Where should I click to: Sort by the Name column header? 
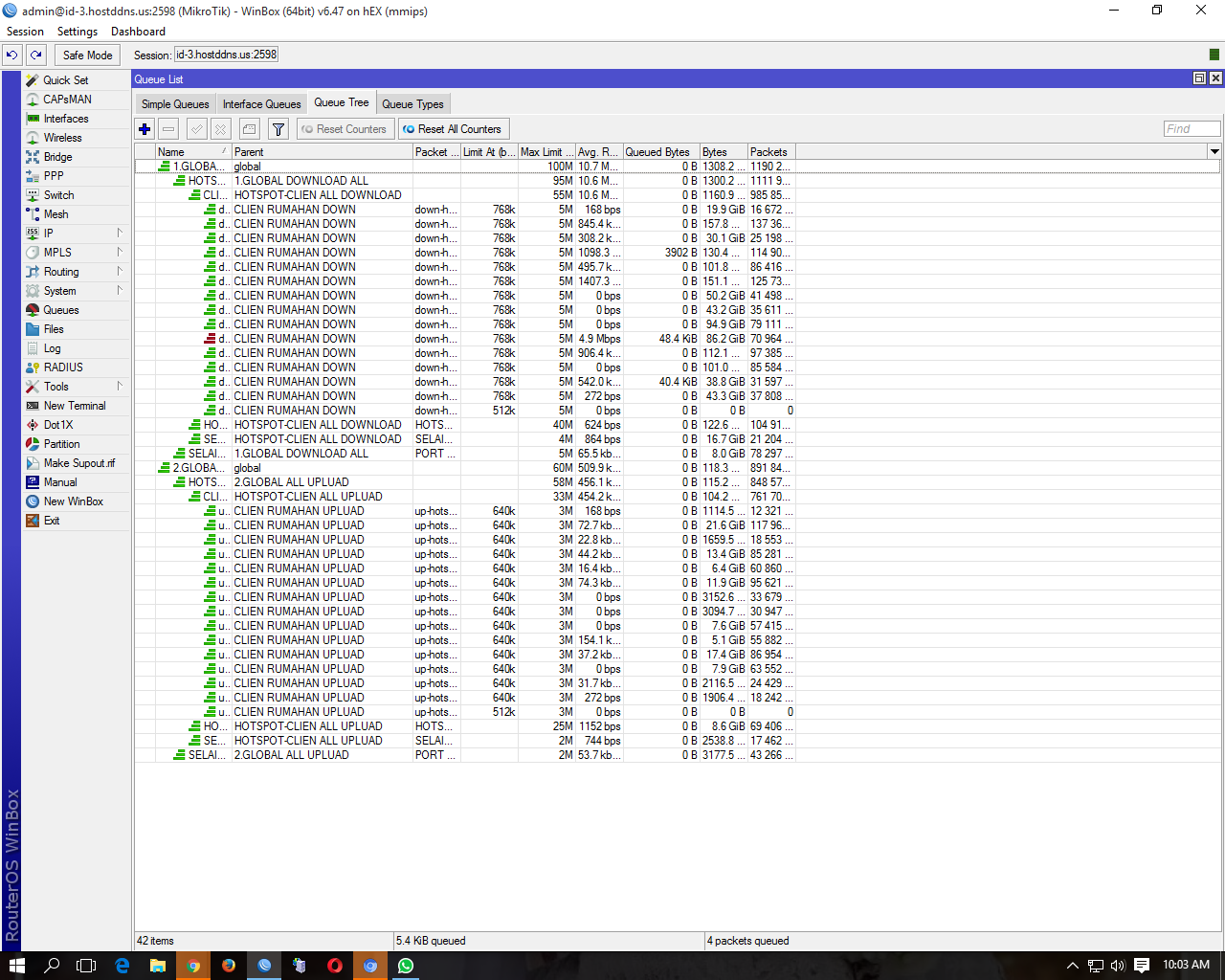click(193, 152)
